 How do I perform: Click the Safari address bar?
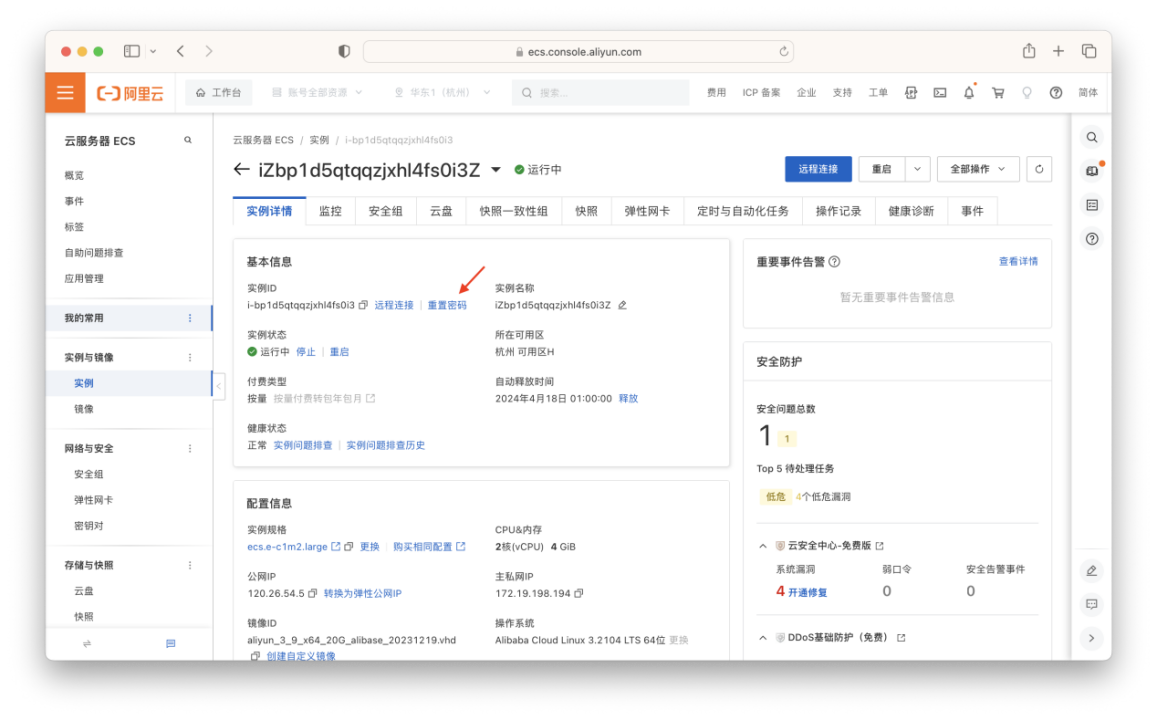tap(578, 52)
